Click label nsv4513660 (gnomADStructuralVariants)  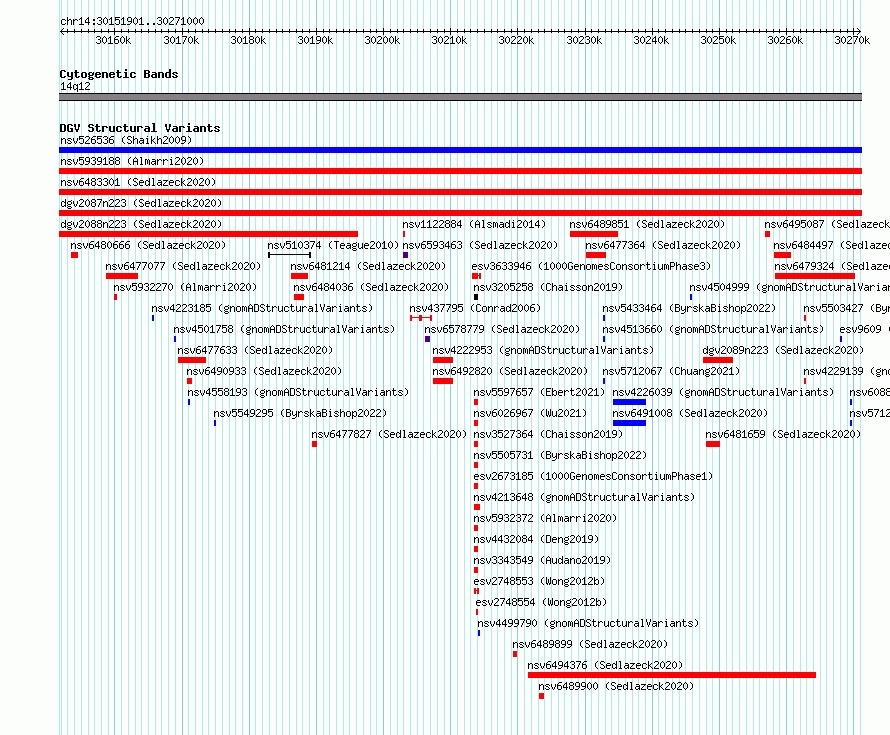pyautogui.click(x=713, y=329)
